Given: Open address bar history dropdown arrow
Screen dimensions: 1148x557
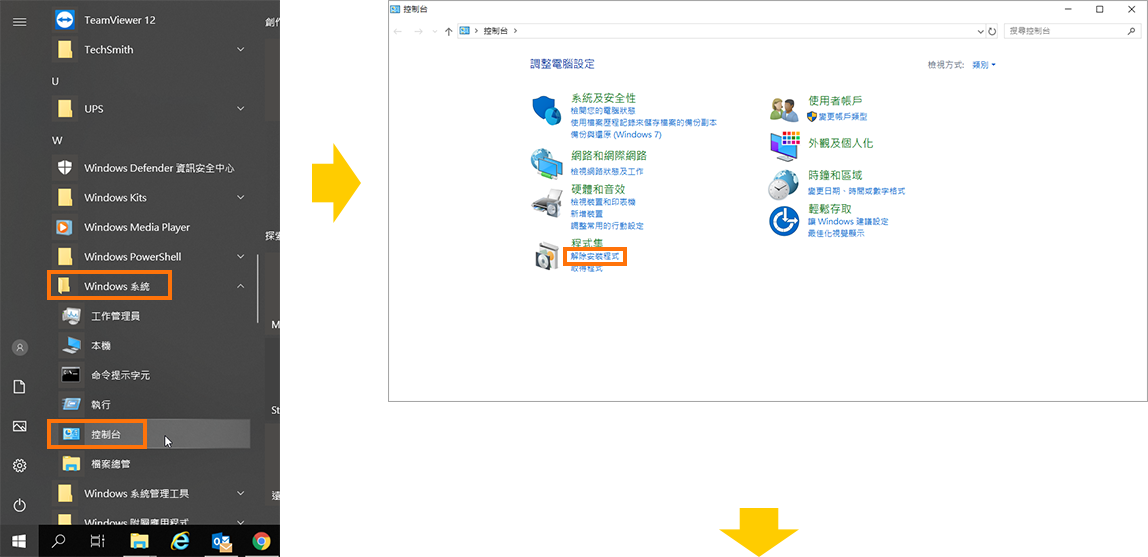Looking at the screenshot, I should [x=981, y=31].
